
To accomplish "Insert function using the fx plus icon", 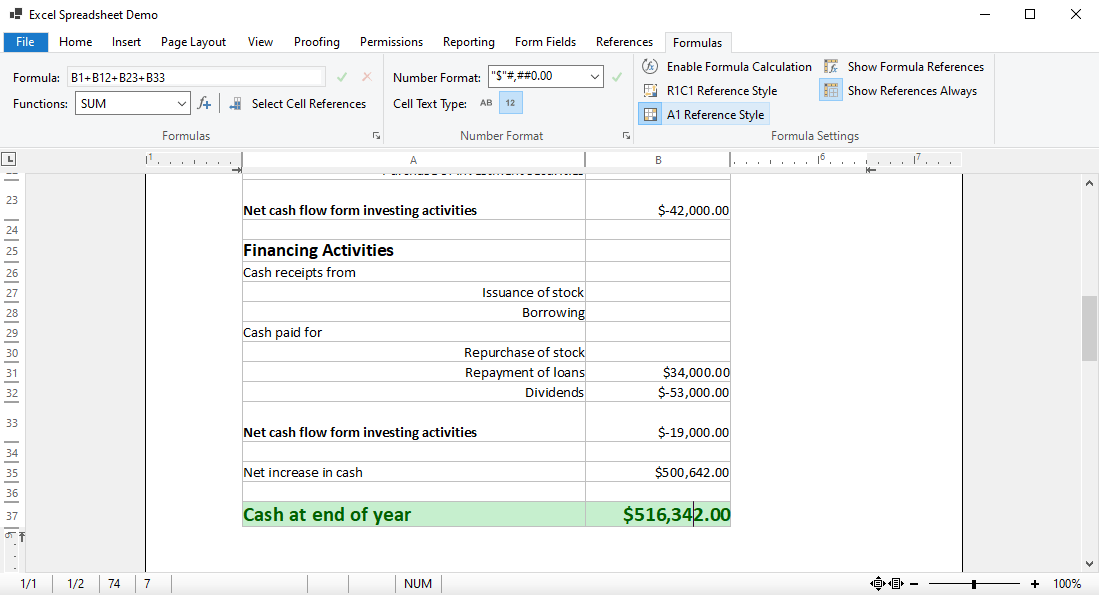I will 204,104.
